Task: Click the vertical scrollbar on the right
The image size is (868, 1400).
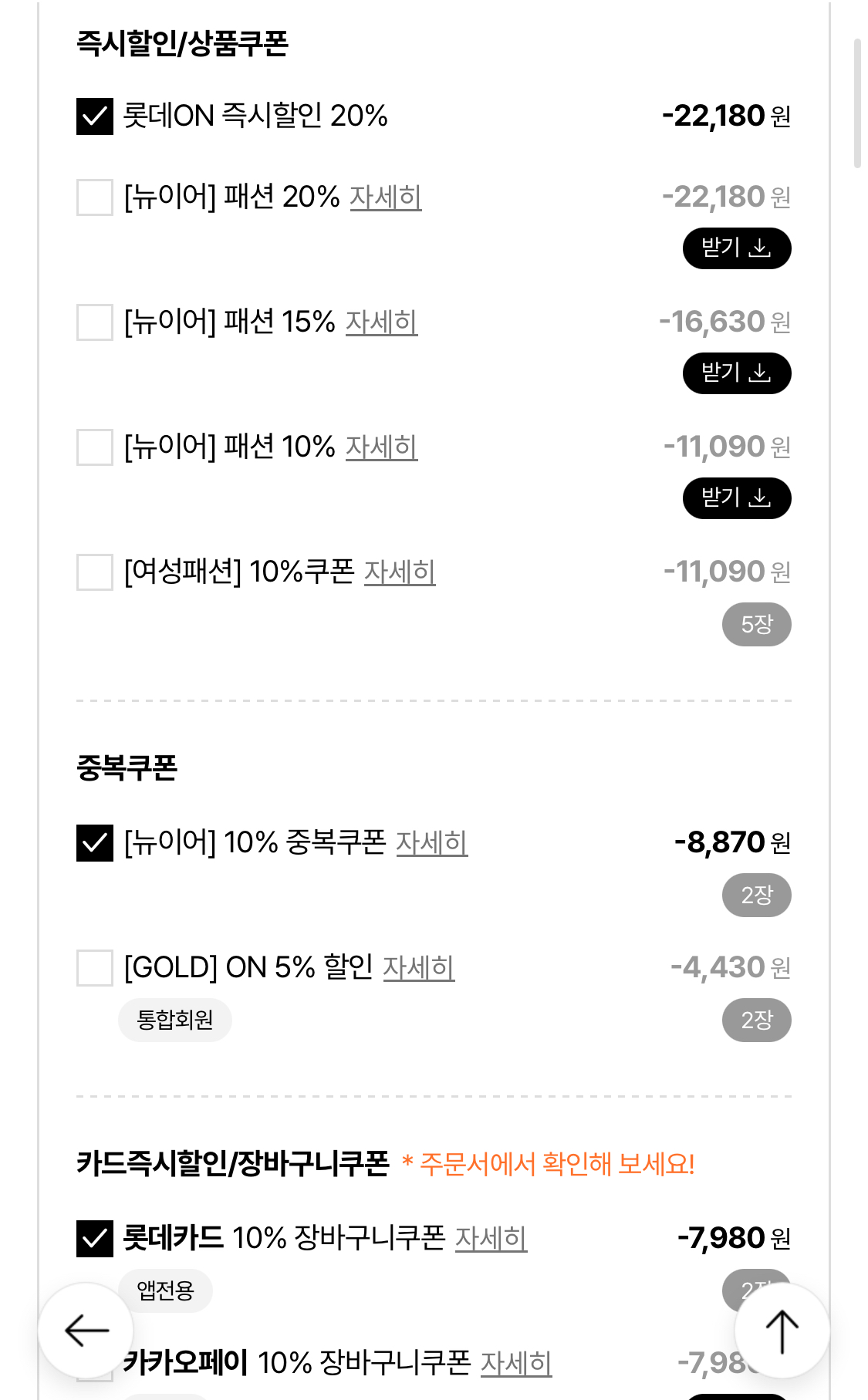Action: 856,103
